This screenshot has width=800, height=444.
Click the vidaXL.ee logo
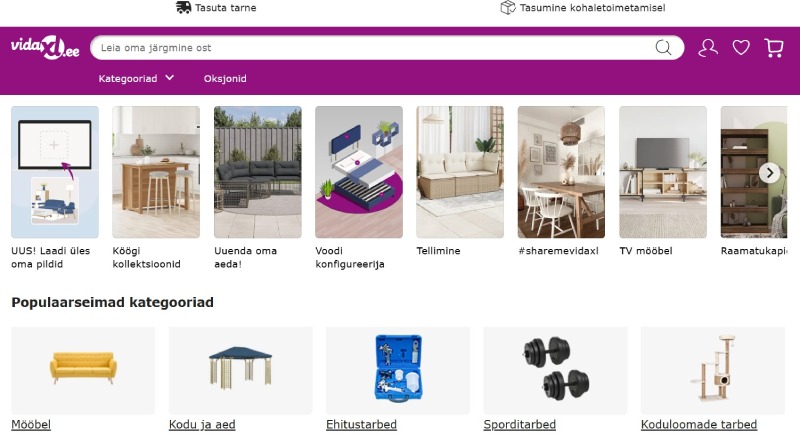(x=45, y=47)
